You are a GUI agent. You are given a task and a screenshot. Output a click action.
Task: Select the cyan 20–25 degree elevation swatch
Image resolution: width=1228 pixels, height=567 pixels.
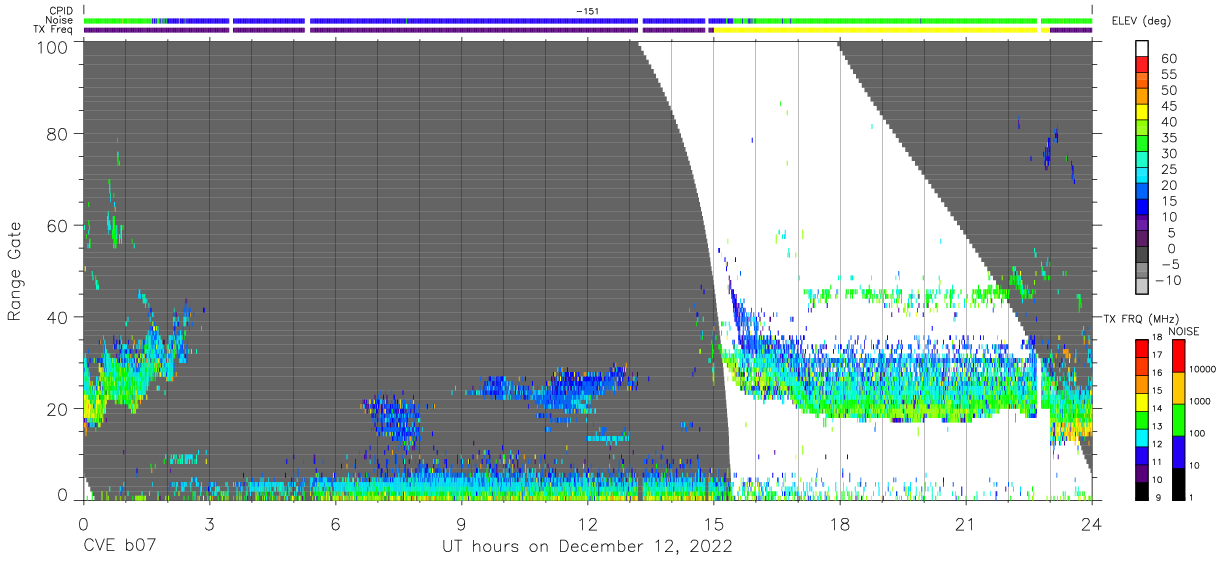tap(1141, 177)
